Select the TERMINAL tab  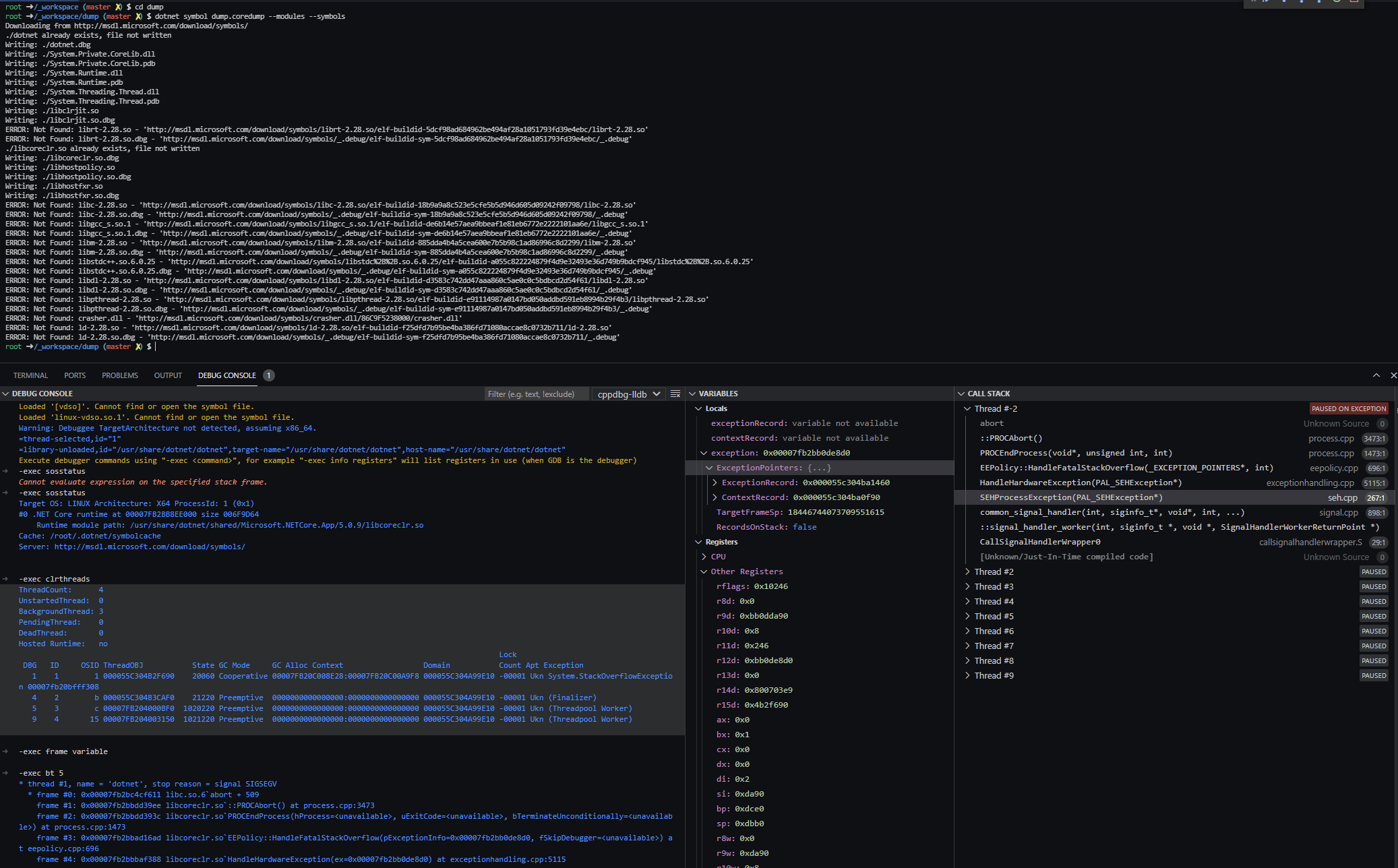click(29, 374)
